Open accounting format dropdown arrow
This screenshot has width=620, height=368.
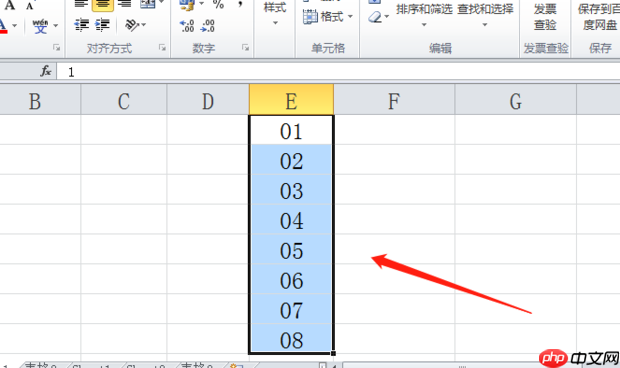[201, 4]
